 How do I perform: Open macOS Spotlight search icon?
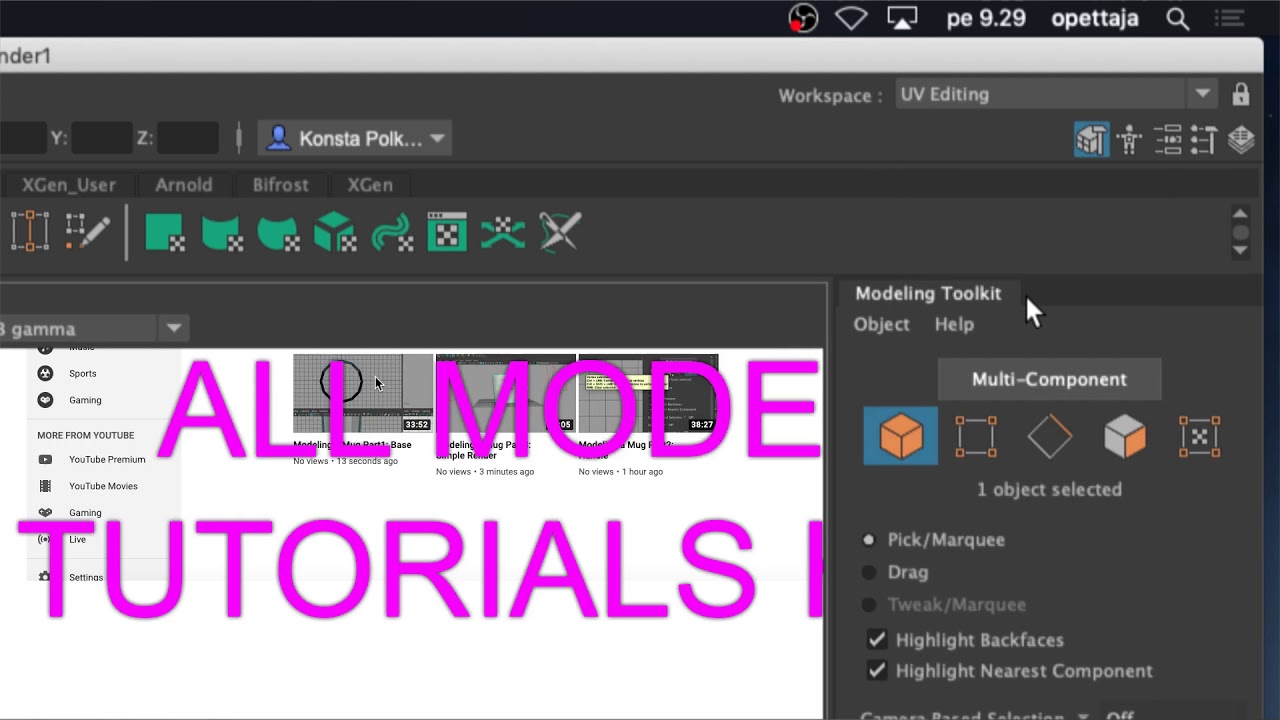pyautogui.click(x=1178, y=18)
